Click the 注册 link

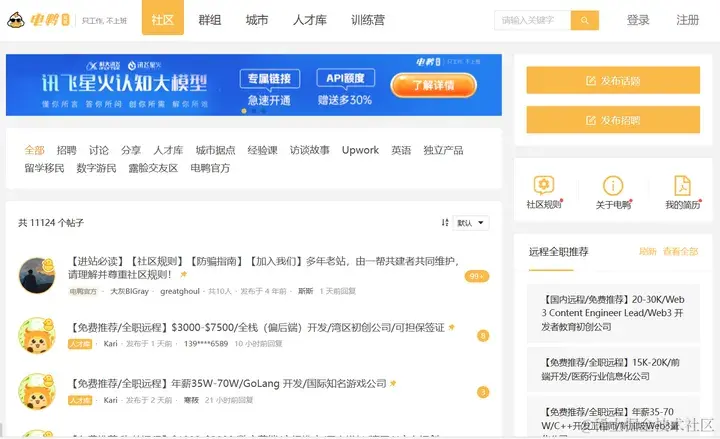click(687, 20)
